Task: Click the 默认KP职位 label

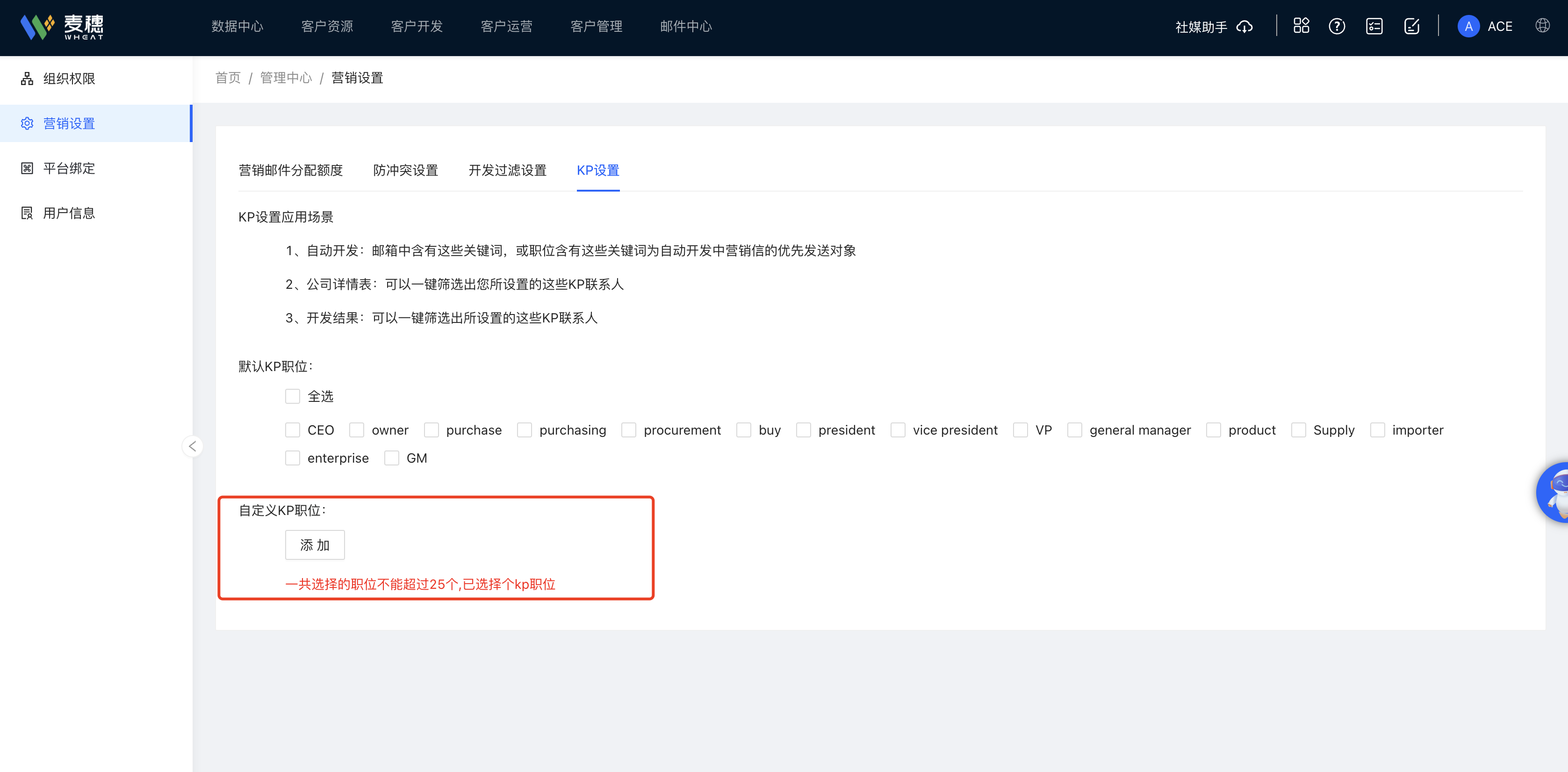Action: tap(276, 366)
